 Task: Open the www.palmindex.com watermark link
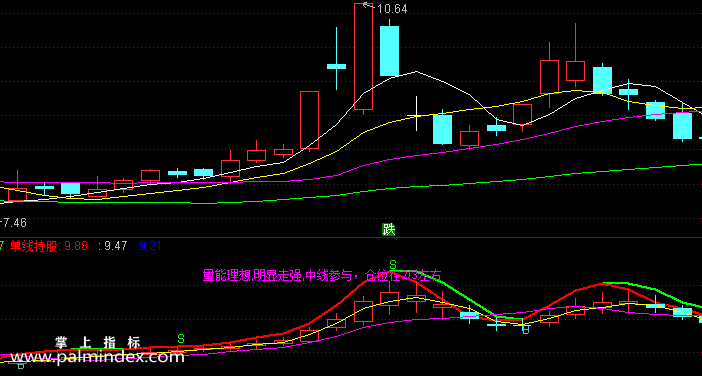click(97, 357)
